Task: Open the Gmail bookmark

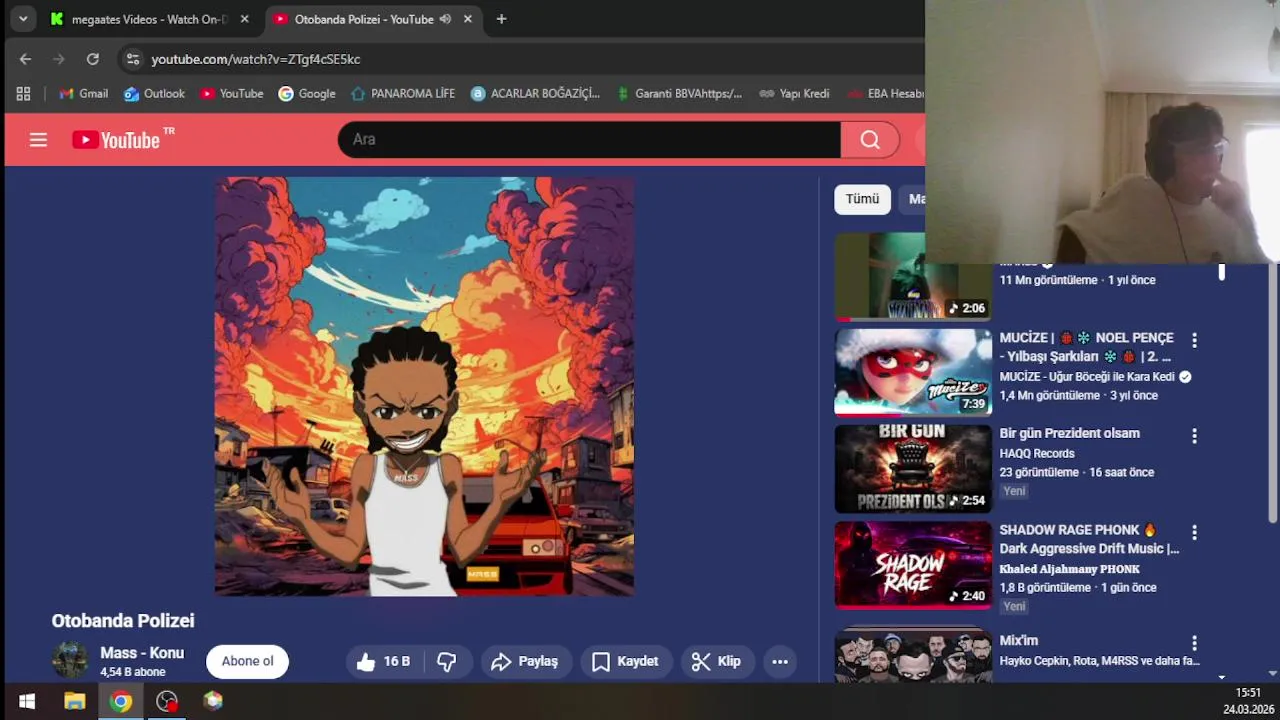Action: tap(83, 93)
